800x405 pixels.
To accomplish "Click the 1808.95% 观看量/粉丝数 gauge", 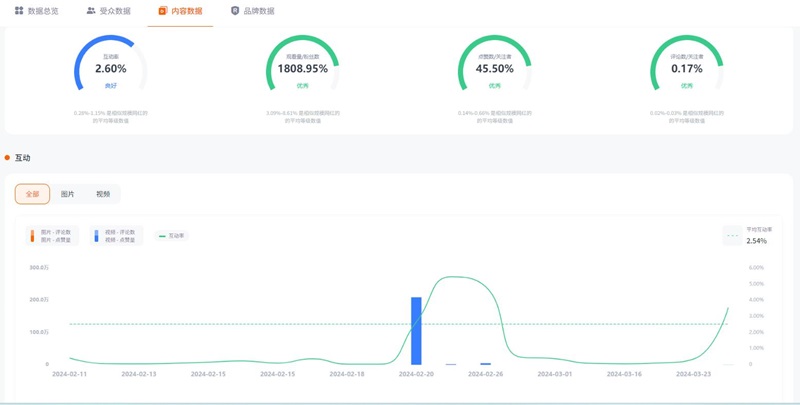I will [302, 70].
